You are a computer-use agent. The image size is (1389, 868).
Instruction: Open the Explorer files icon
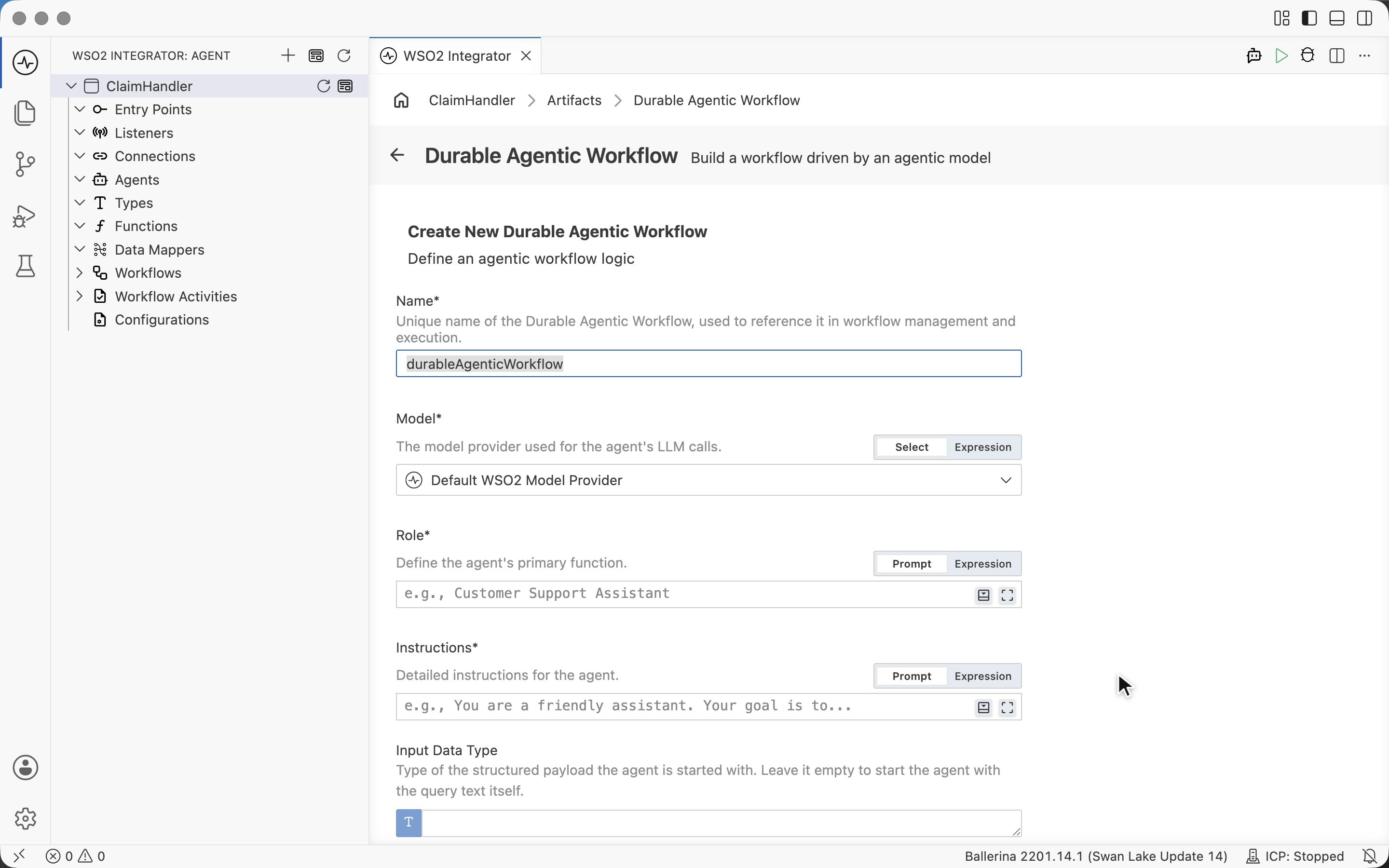point(25,112)
